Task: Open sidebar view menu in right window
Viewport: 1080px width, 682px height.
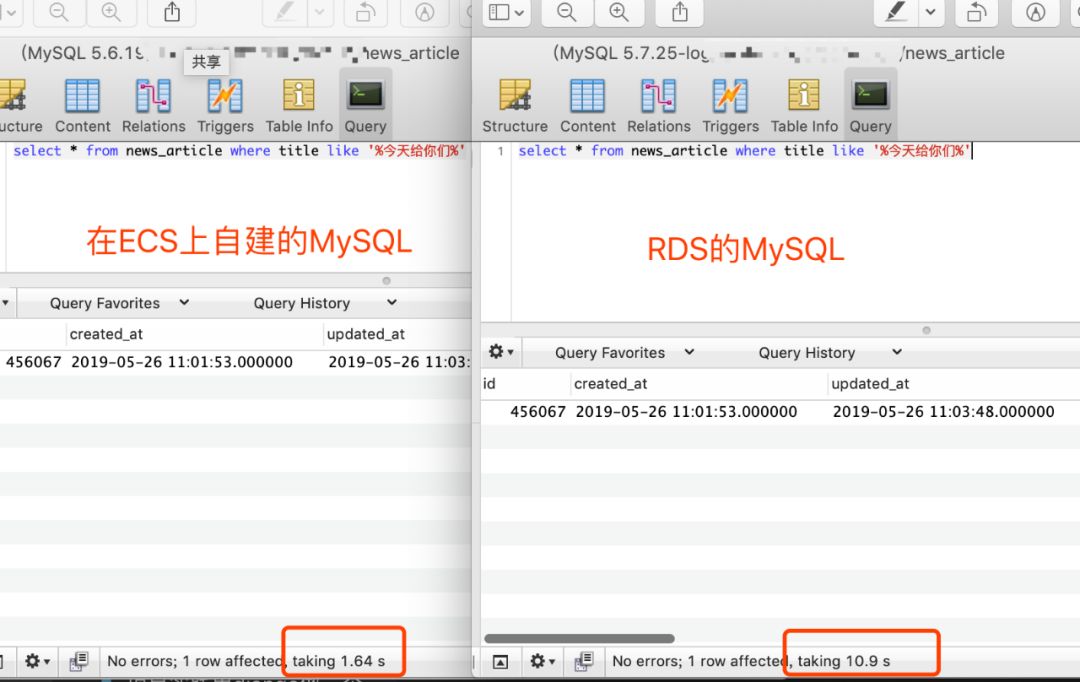Action: point(506,12)
